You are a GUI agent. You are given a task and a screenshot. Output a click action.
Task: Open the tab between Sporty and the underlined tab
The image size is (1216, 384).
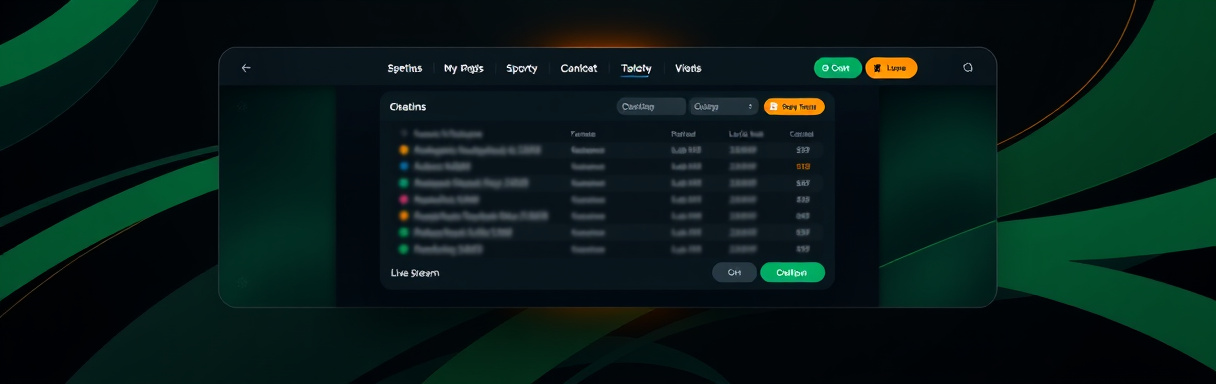579,68
